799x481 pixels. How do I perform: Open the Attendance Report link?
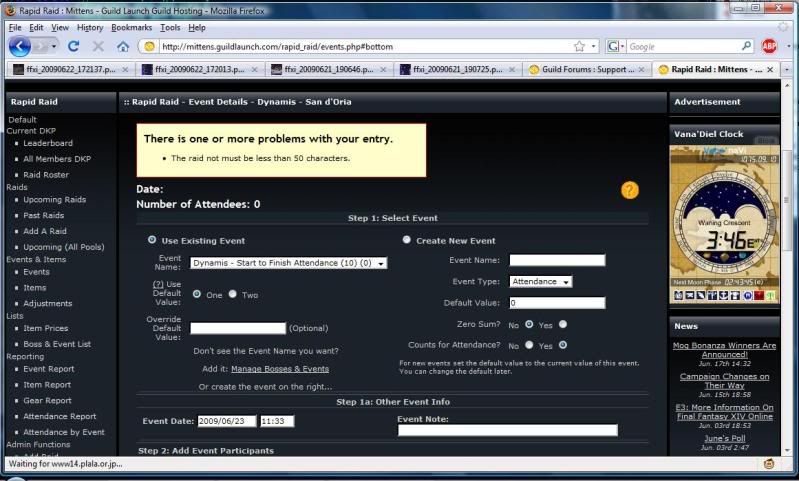click(60, 416)
